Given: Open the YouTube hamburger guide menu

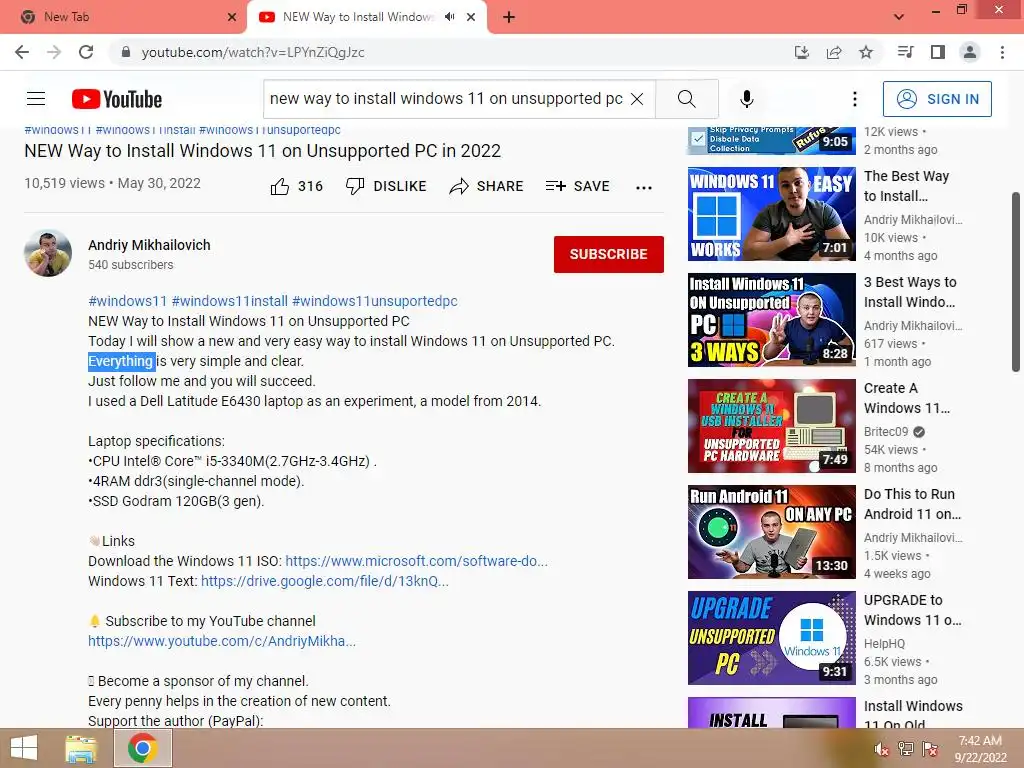Looking at the screenshot, I should 36,99.
